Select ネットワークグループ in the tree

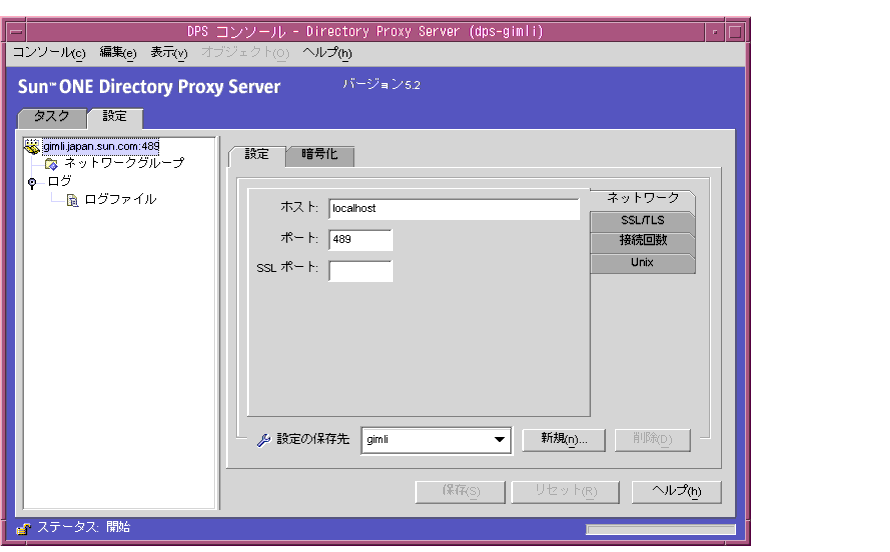124,164
